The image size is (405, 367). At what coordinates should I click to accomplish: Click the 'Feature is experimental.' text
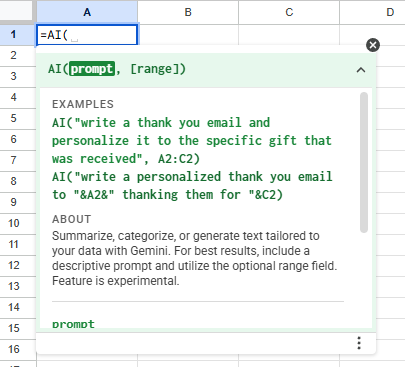tap(116, 281)
